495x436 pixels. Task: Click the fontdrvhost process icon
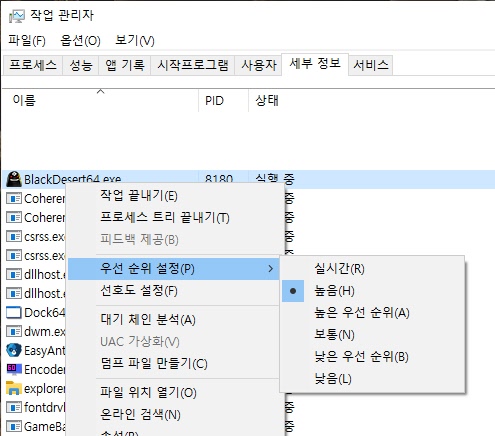pos(14,407)
